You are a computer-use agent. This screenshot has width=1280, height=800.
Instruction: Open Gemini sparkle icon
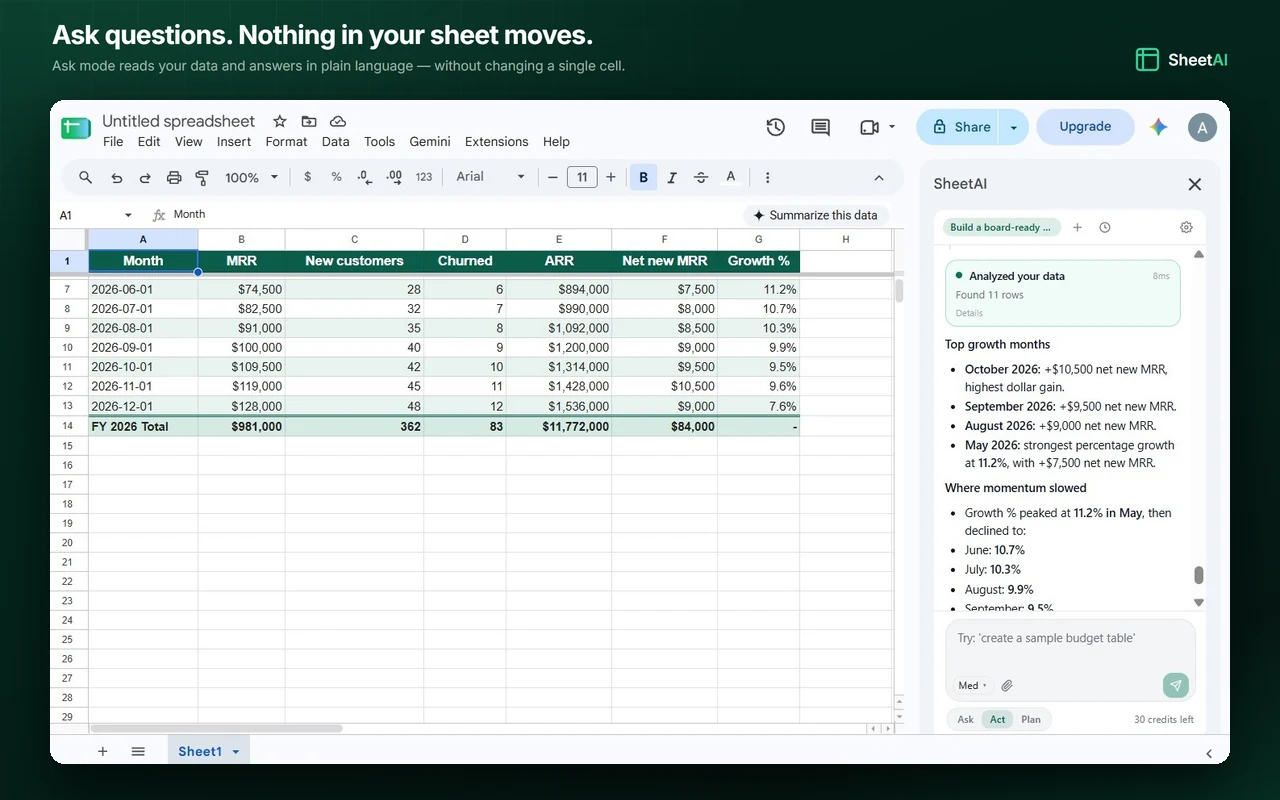click(x=1159, y=127)
